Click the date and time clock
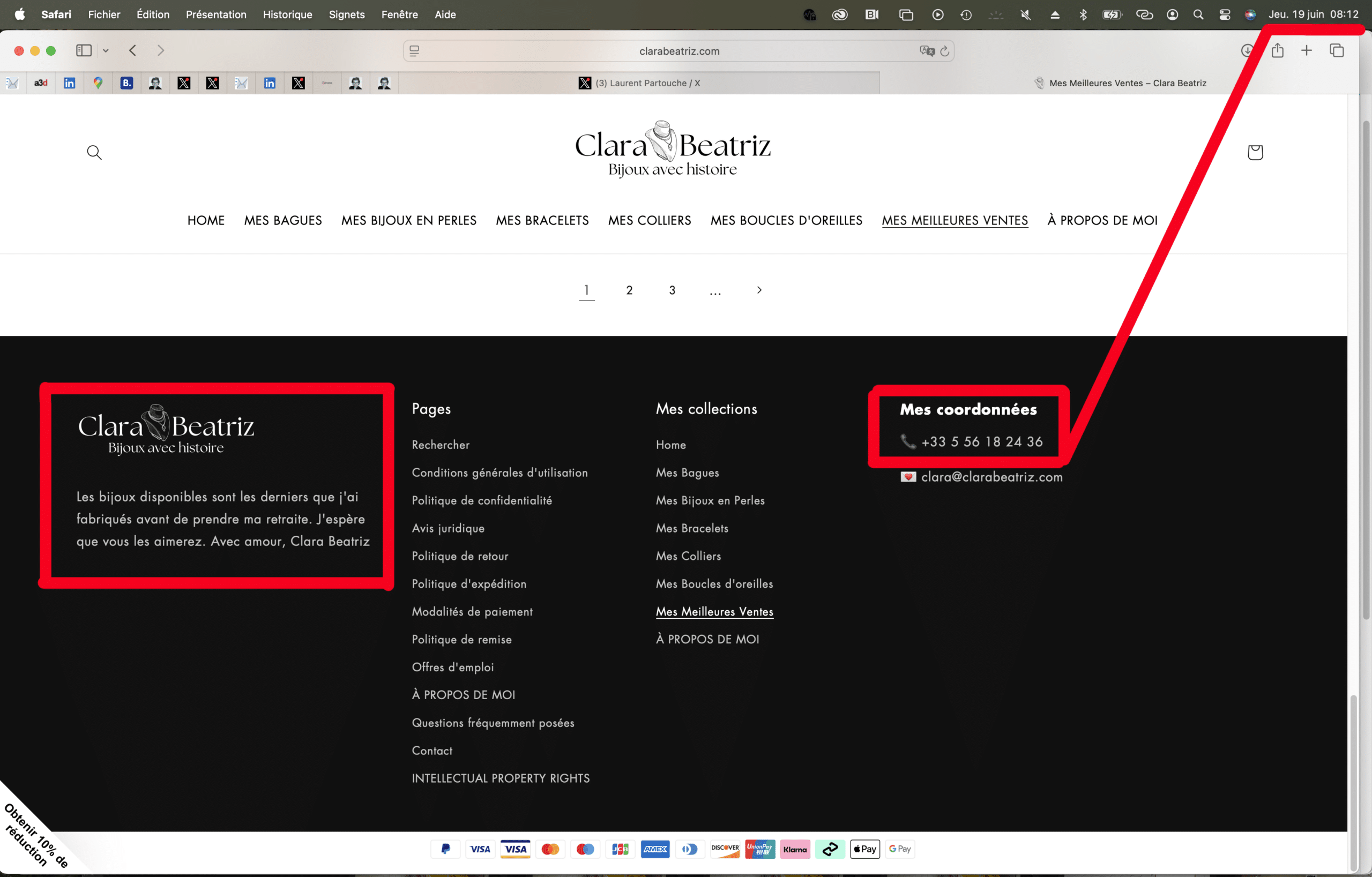The width and height of the screenshot is (1372, 877). [1313, 14]
